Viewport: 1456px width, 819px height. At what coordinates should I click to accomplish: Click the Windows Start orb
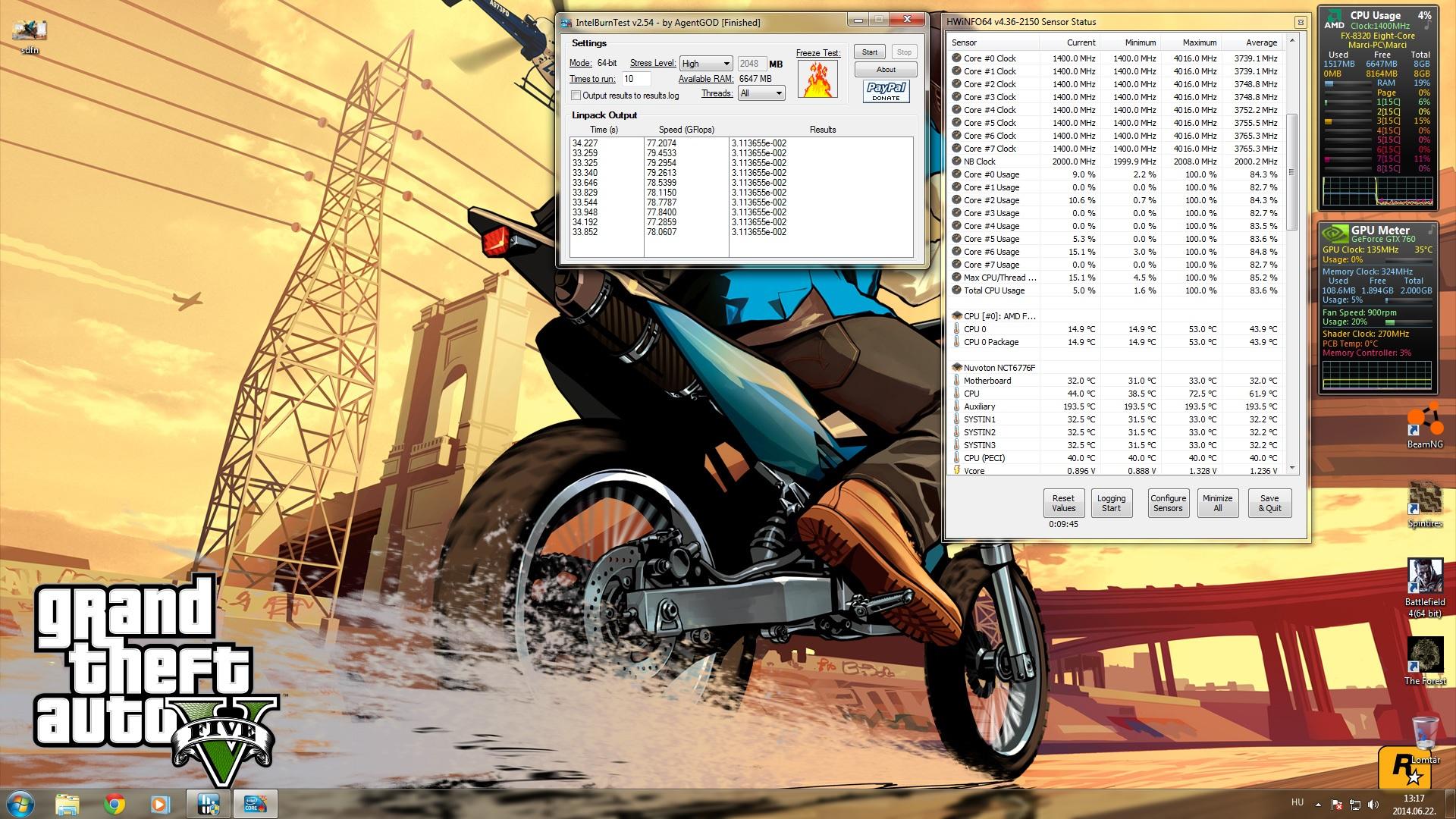(x=20, y=803)
